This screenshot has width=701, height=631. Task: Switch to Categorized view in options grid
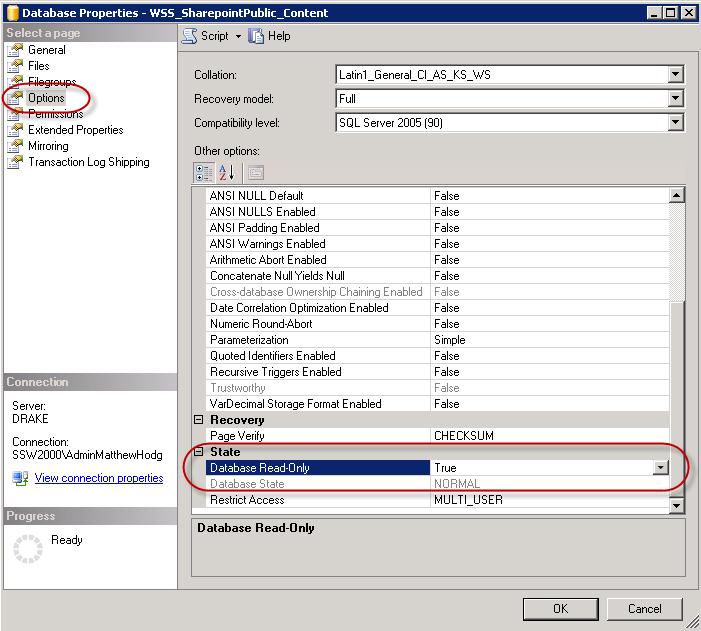[203, 172]
